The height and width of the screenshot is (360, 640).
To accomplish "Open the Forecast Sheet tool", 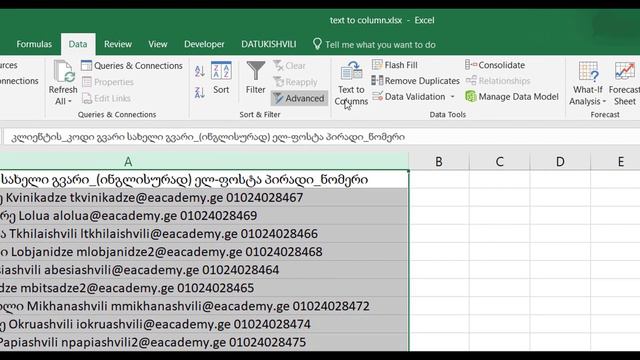I will pyautogui.click(x=624, y=84).
